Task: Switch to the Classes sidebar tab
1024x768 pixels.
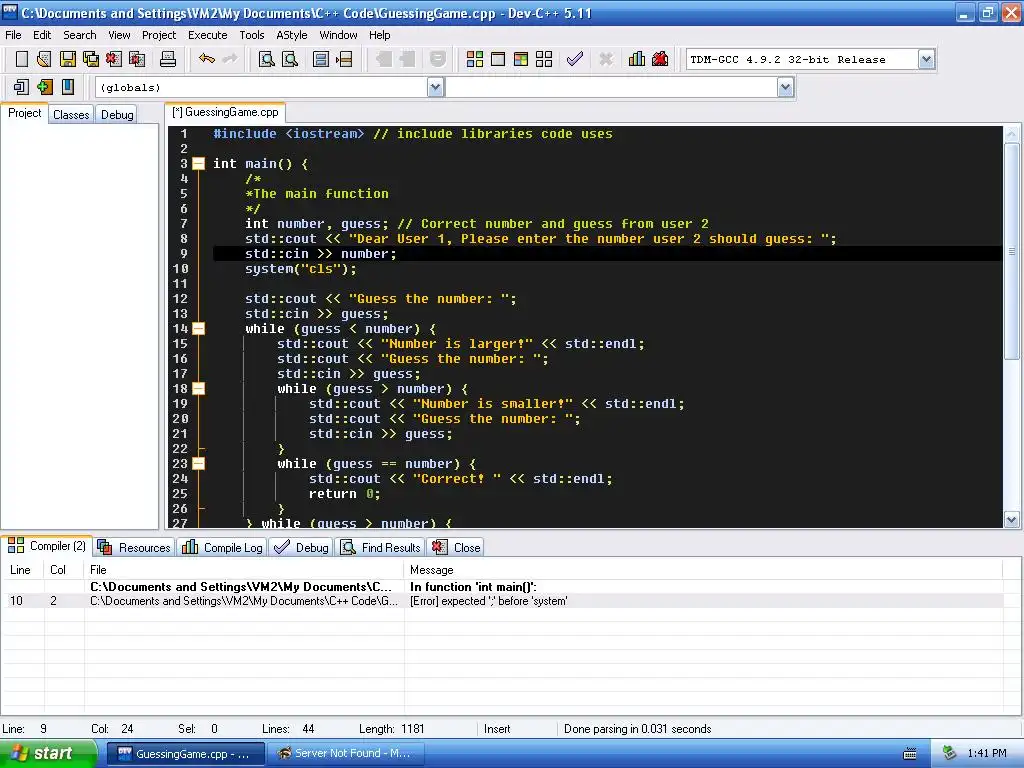Action: click(x=71, y=115)
